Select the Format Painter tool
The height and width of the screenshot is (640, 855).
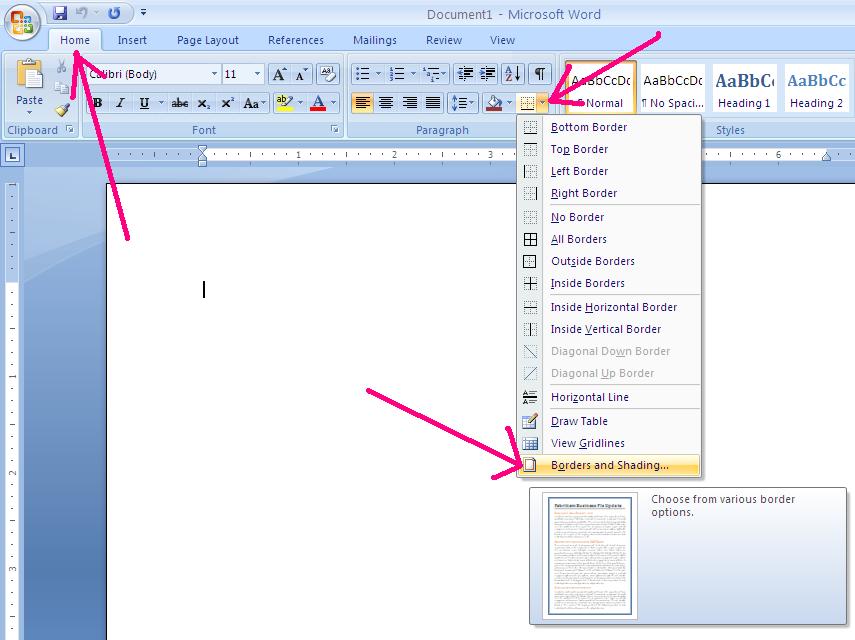click(62, 110)
